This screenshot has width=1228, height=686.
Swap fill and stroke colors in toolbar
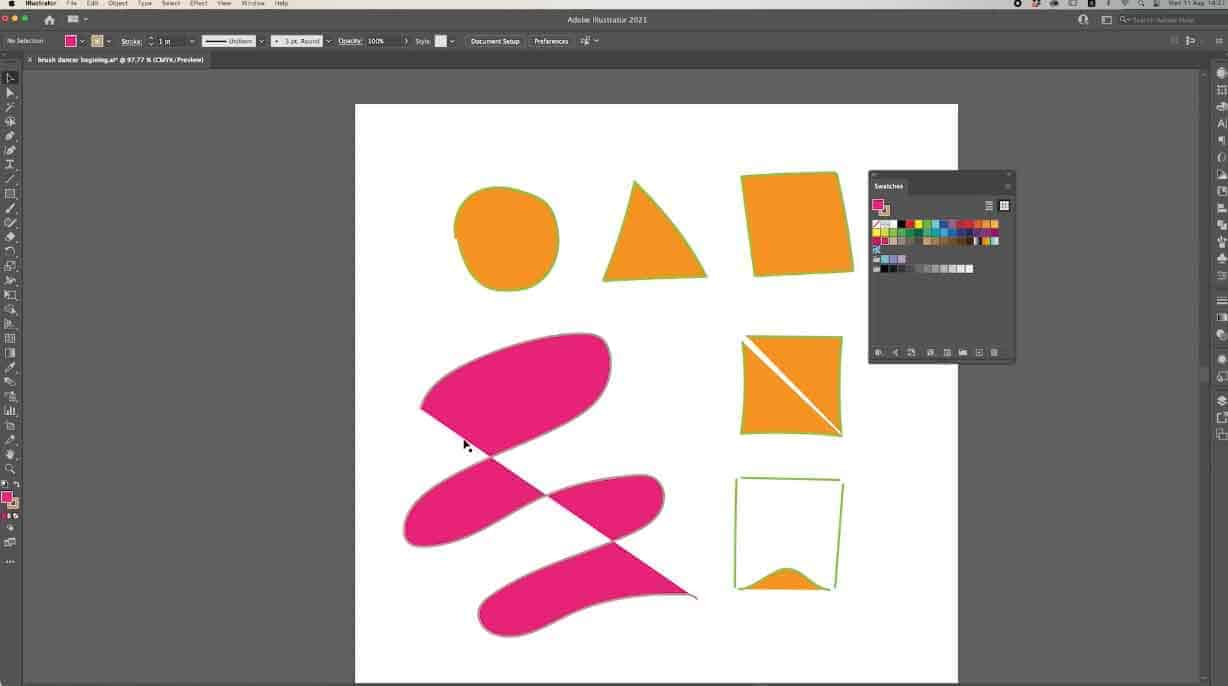point(17,485)
